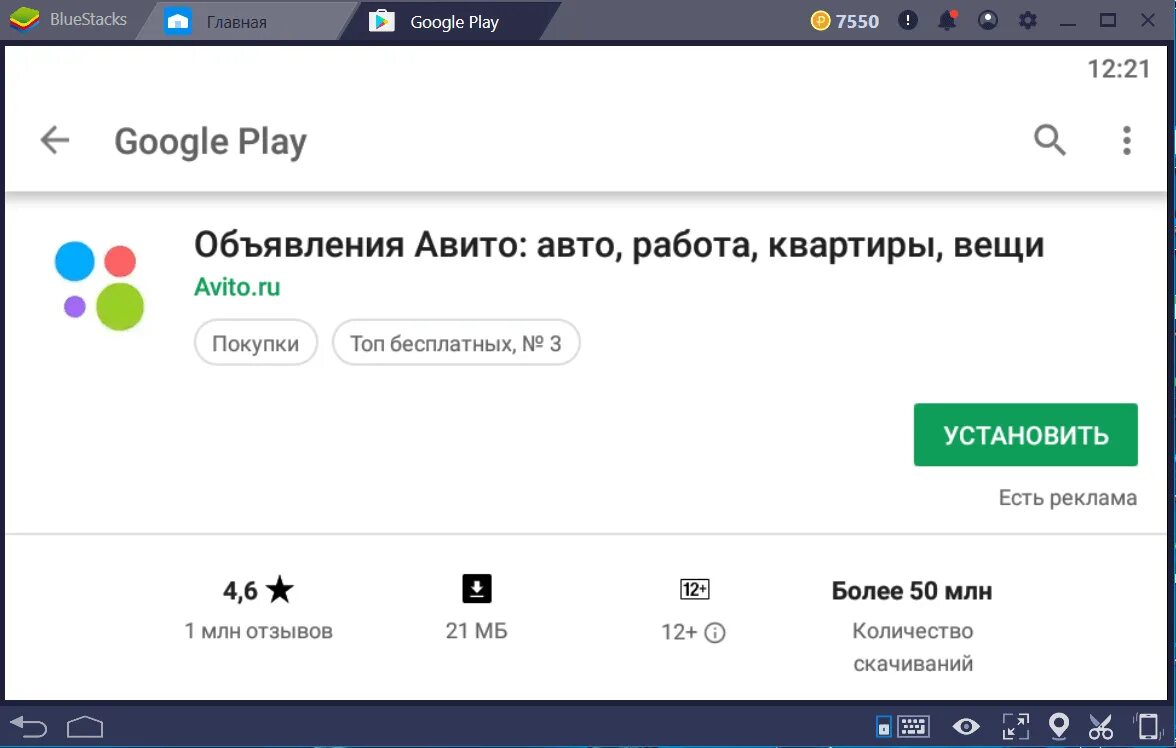The image size is (1176, 748).
Task: Install the app with УСТАНОВИТЬ button
Action: 1025,434
